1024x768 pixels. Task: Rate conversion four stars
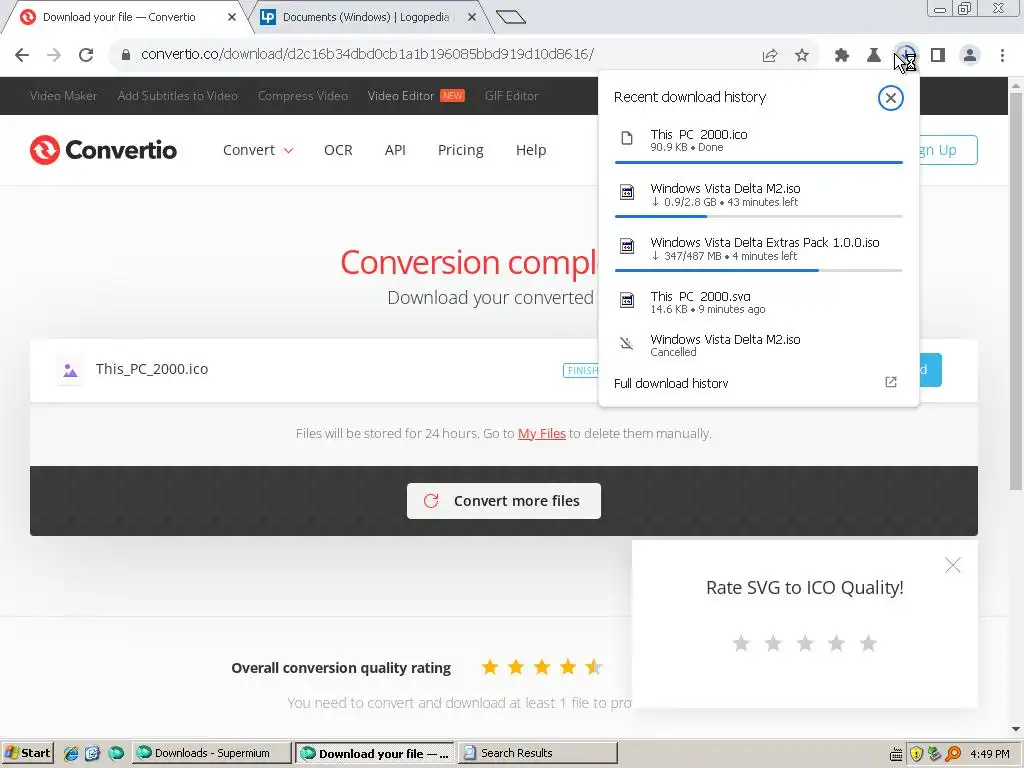click(837, 643)
